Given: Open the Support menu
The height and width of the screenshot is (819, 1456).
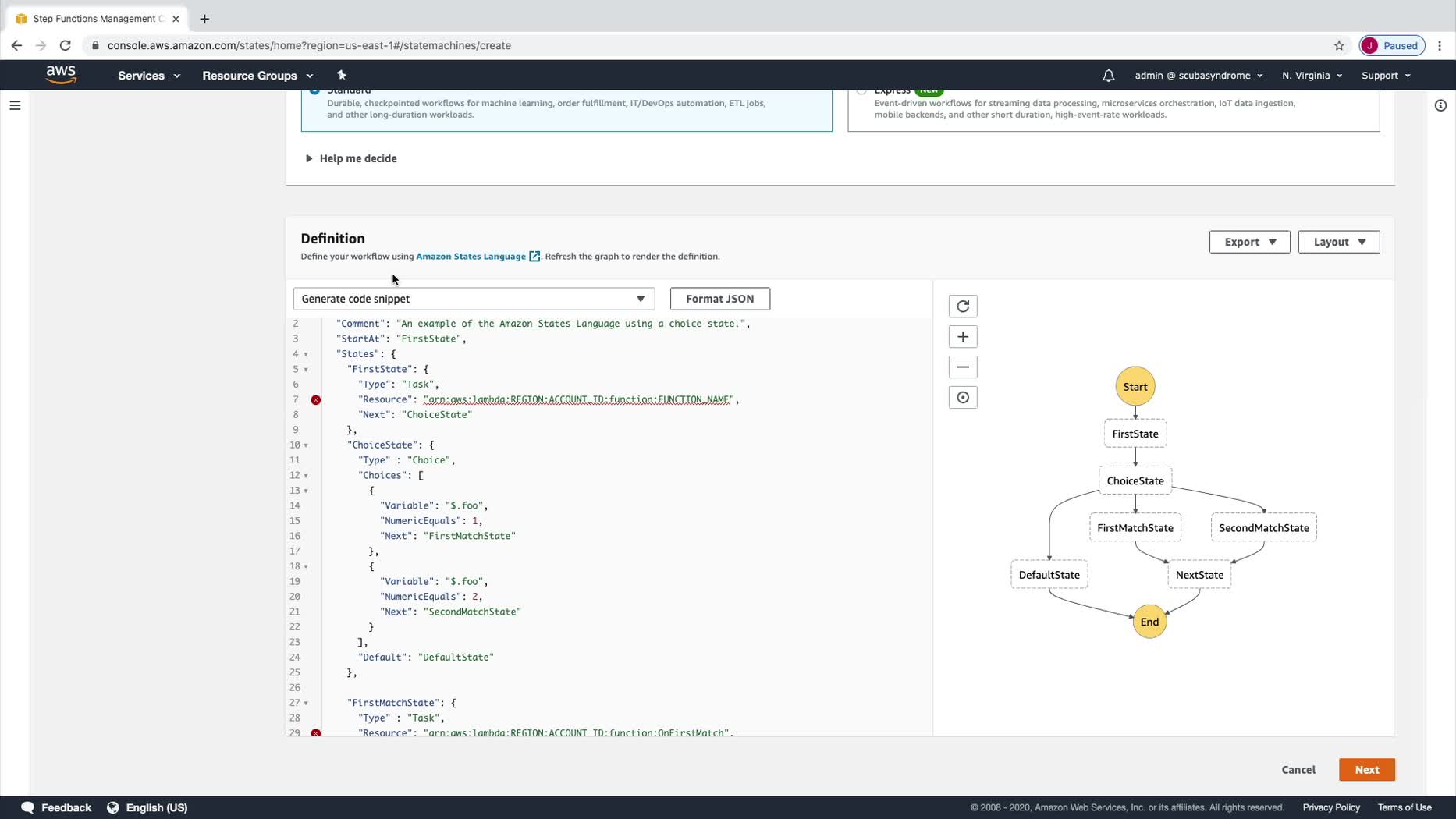Looking at the screenshot, I should click(x=1386, y=76).
